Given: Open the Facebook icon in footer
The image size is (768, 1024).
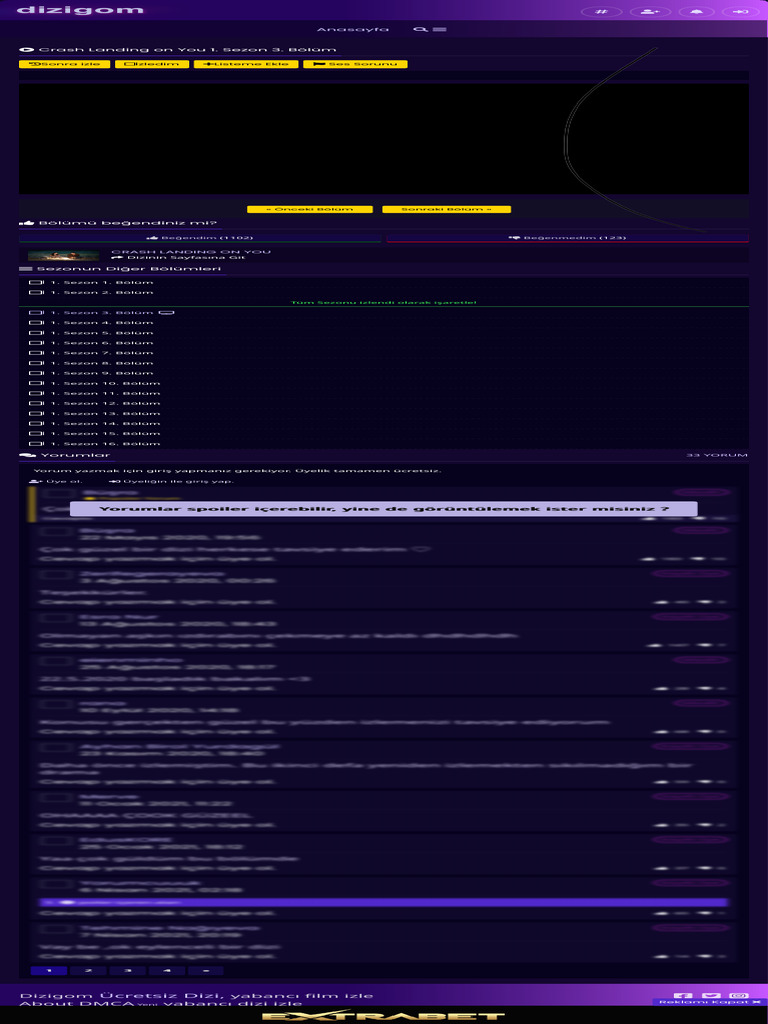Looking at the screenshot, I should click(683, 995).
